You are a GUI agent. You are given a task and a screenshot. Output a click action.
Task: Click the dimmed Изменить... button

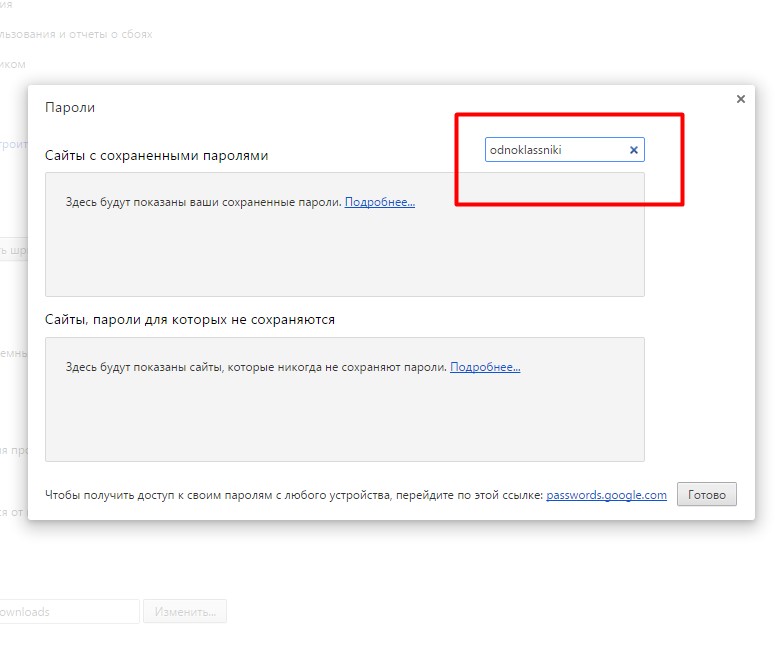[185, 612]
